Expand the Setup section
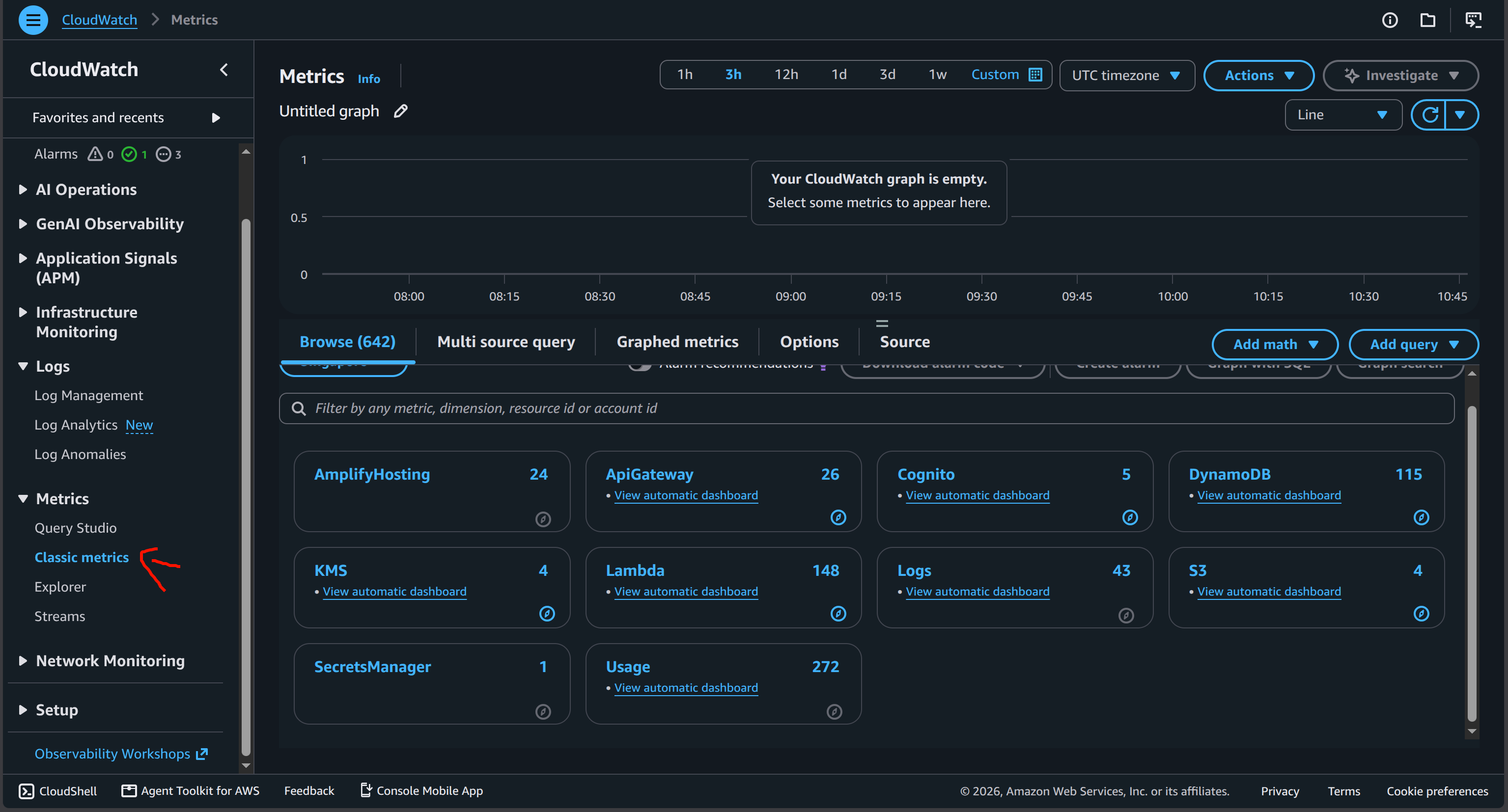 (x=23, y=710)
